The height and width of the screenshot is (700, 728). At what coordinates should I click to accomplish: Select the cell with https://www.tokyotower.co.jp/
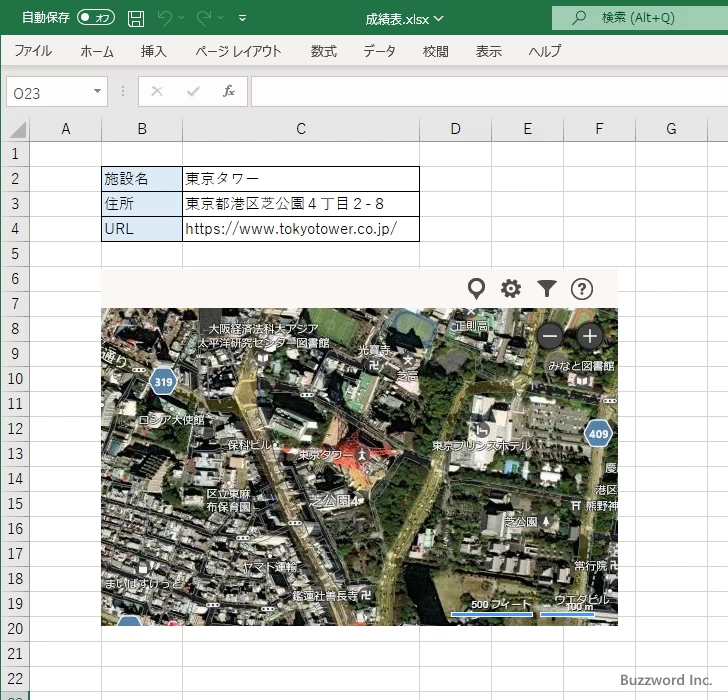pos(301,229)
